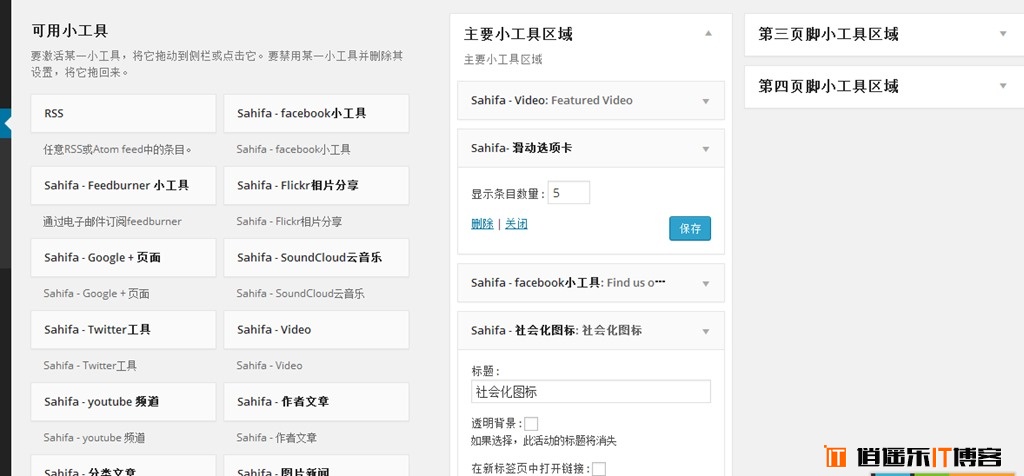Click the 可用小工具 heading
Image resolution: width=1024 pixels, height=476 pixels.
(70, 31)
